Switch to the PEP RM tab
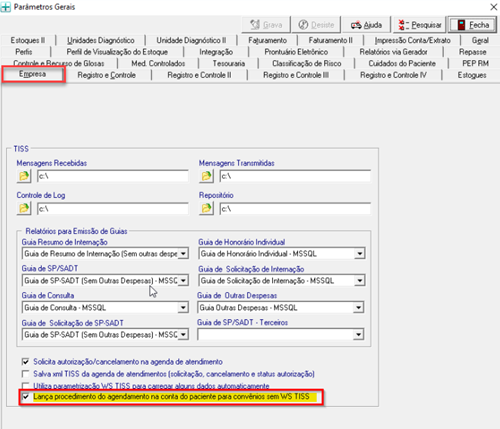500x429 pixels. tap(475, 63)
